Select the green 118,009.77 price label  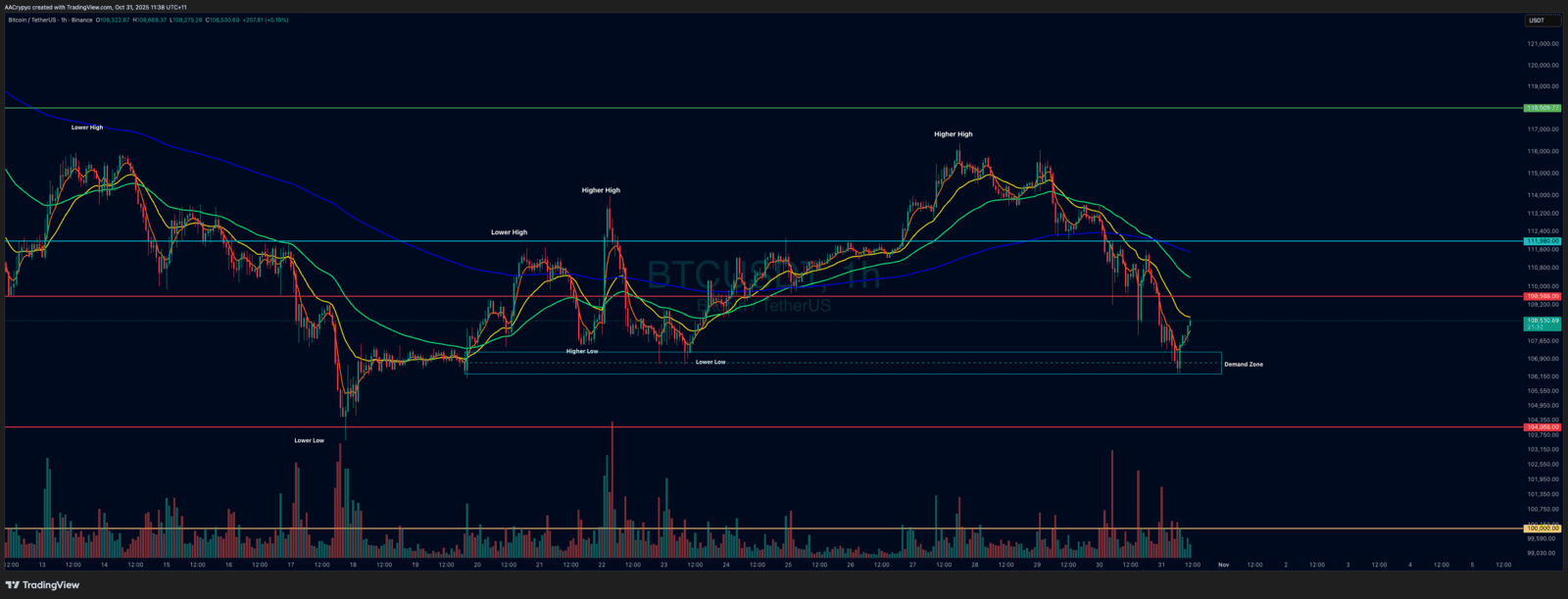click(1542, 108)
